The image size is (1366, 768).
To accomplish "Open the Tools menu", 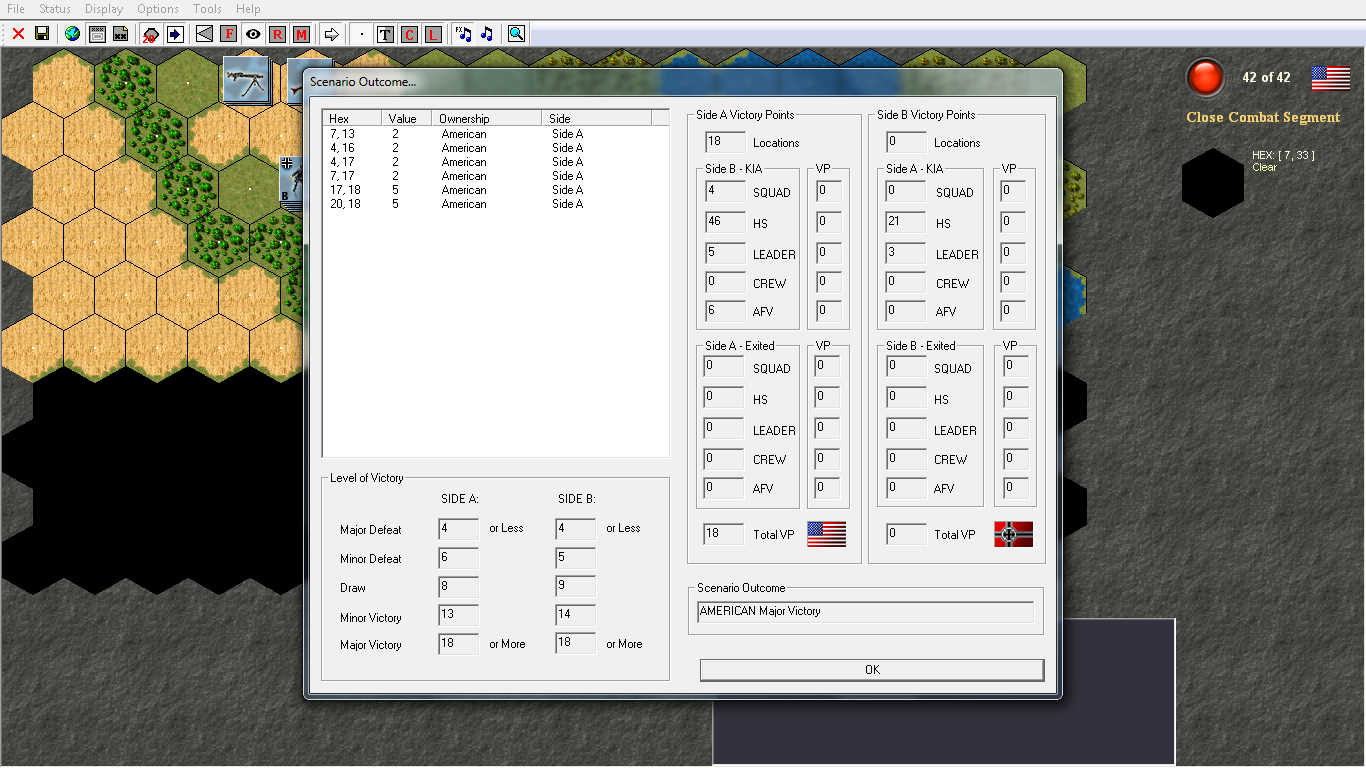I will tap(207, 9).
